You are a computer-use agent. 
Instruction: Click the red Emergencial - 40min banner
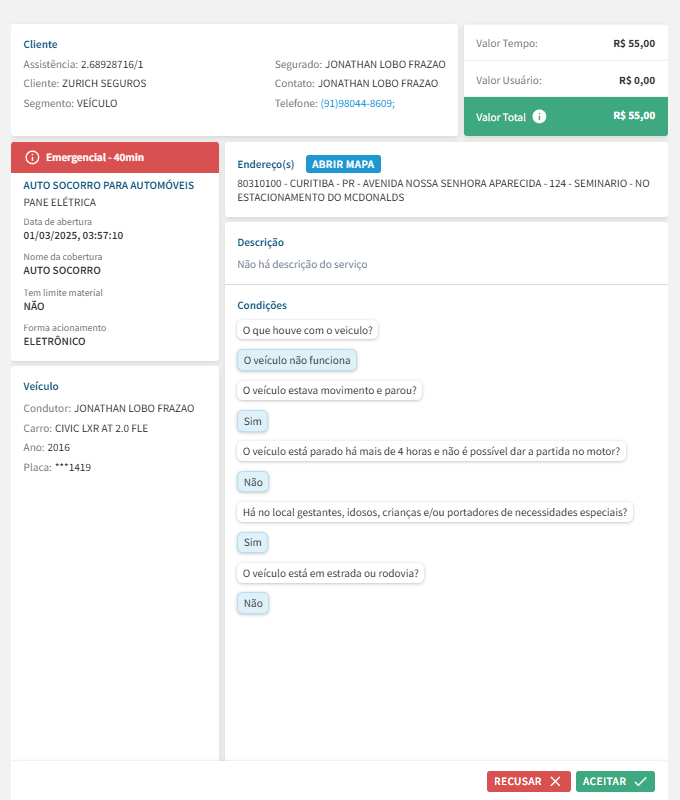pyautogui.click(x=114, y=157)
